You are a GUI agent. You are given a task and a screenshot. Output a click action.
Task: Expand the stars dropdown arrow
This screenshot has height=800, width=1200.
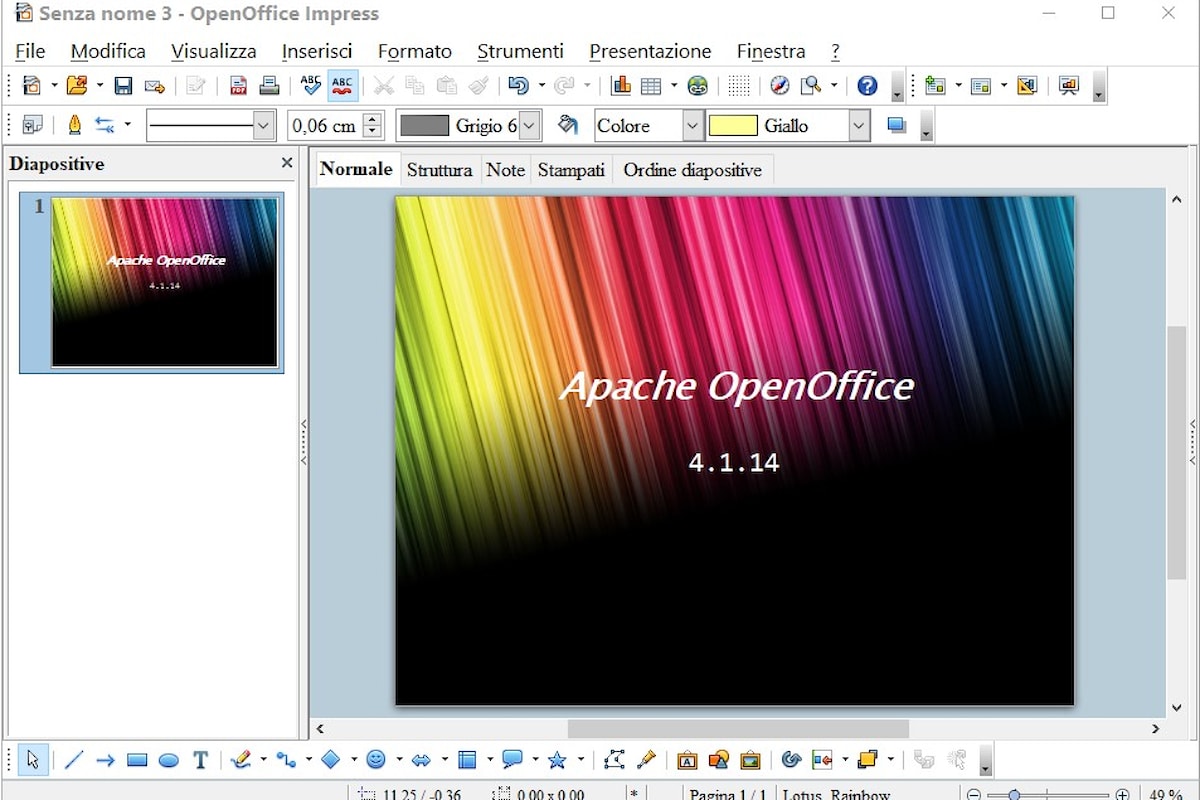(x=580, y=760)
